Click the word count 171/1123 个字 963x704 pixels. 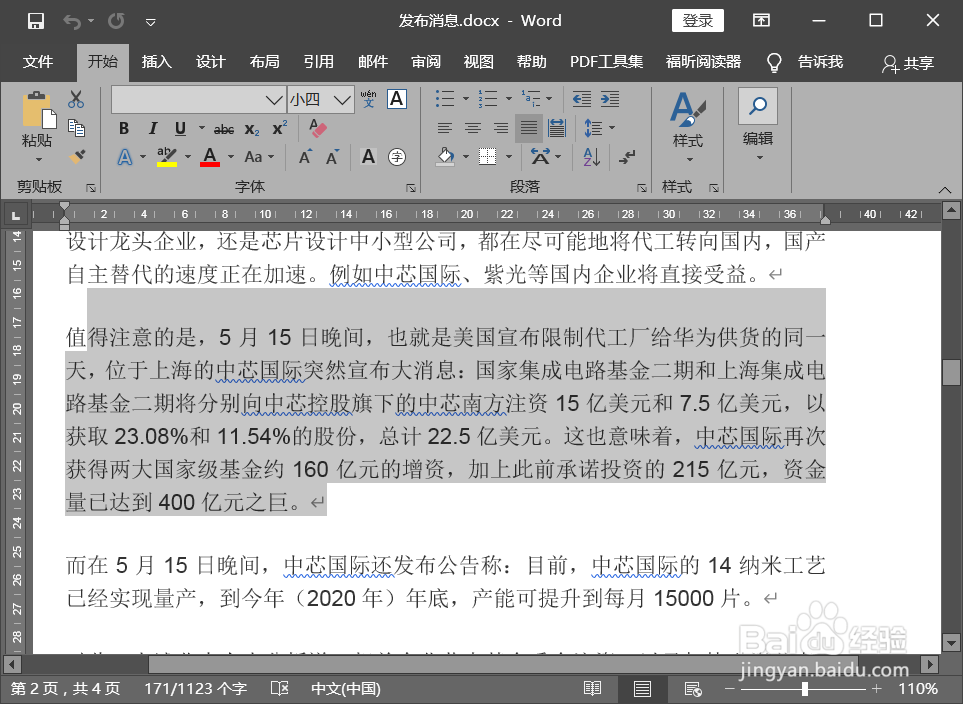195,689
